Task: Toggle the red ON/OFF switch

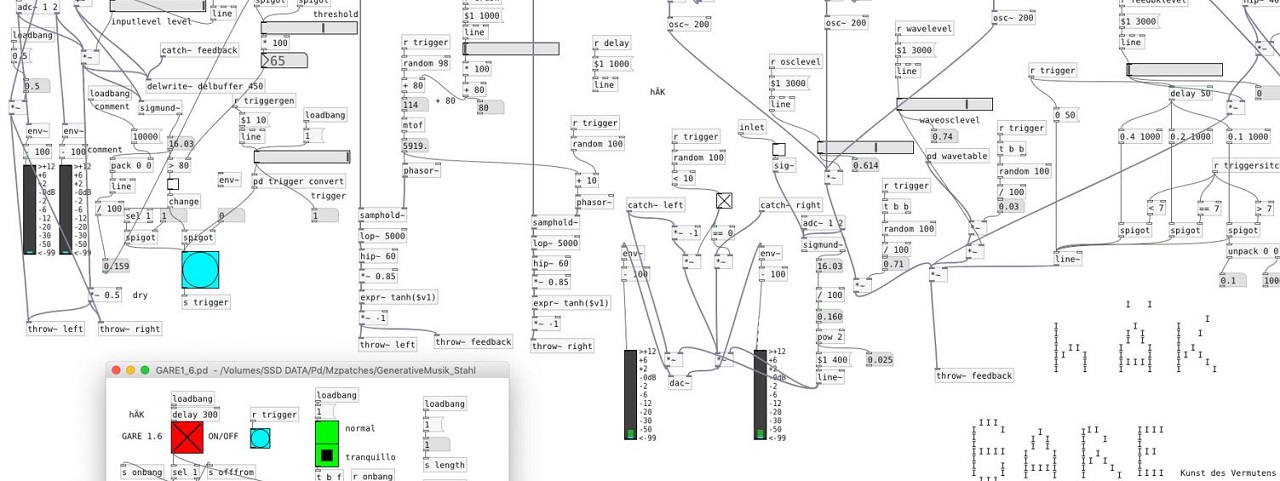Action: [187, 437]
